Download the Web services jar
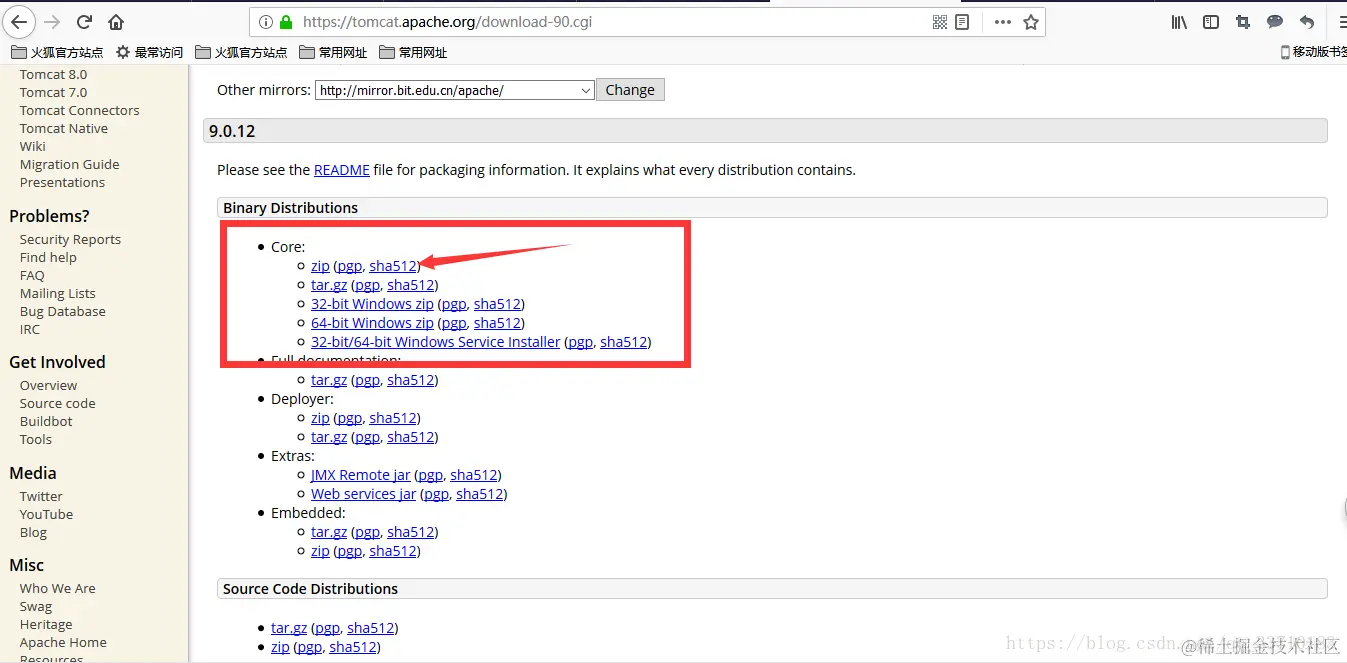Screen dimensions: 1347x663 (x=364, y=494)
